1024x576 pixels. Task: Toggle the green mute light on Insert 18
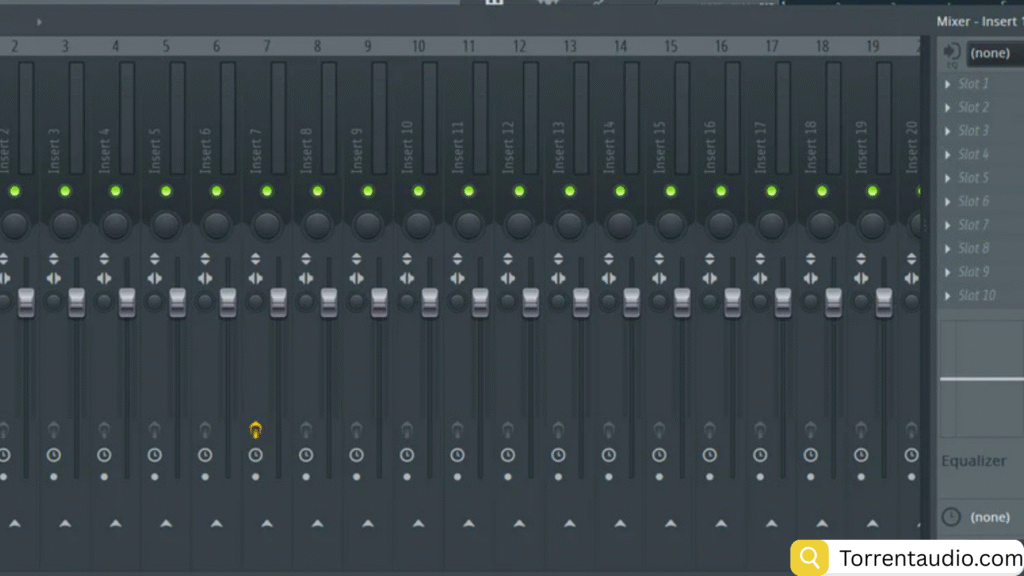(822, 191)
